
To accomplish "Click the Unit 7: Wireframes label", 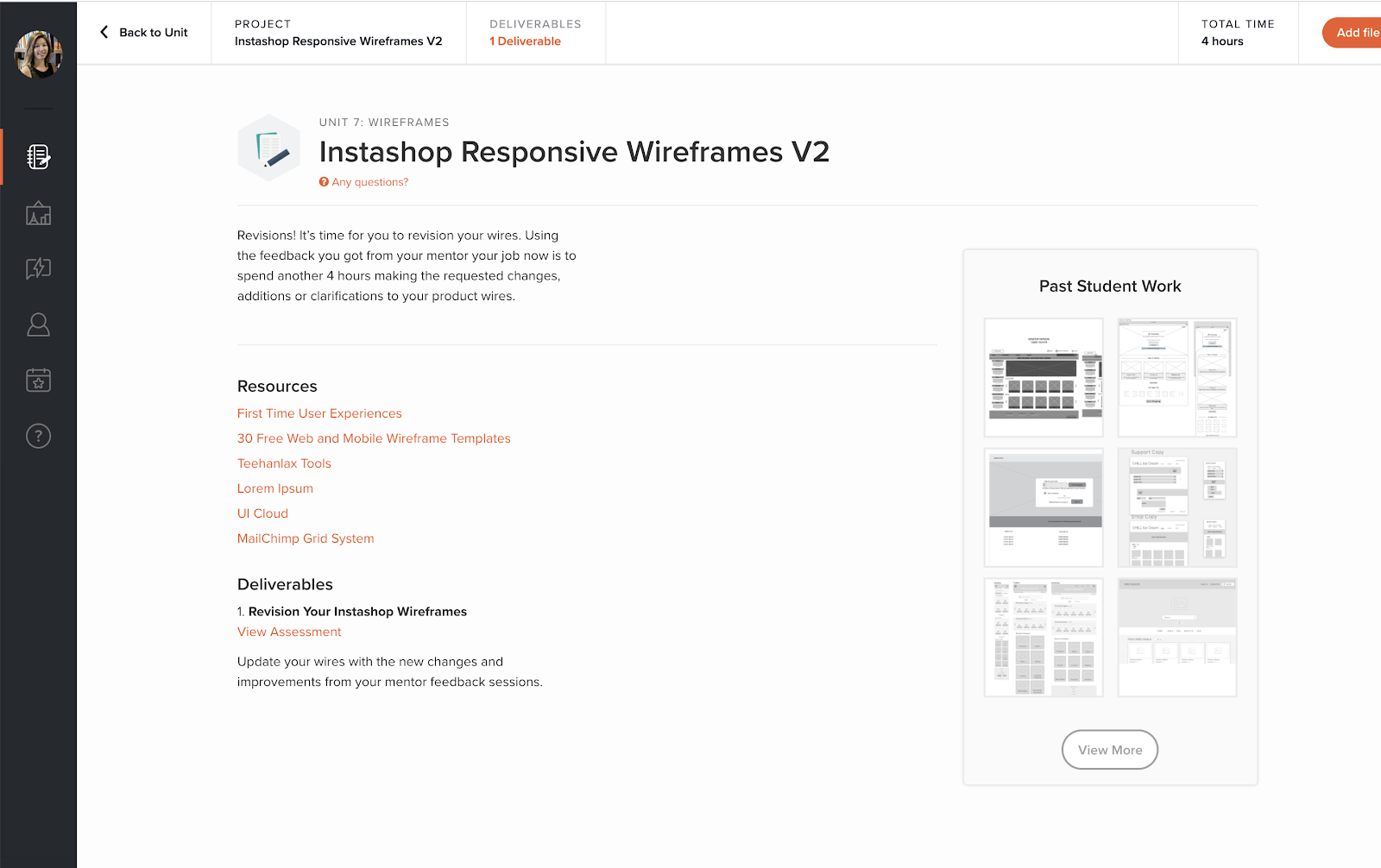I will tap(384, 123).
